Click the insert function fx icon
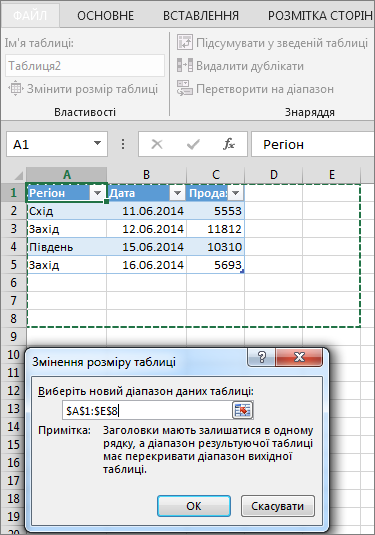 click(x=229, y=144)
